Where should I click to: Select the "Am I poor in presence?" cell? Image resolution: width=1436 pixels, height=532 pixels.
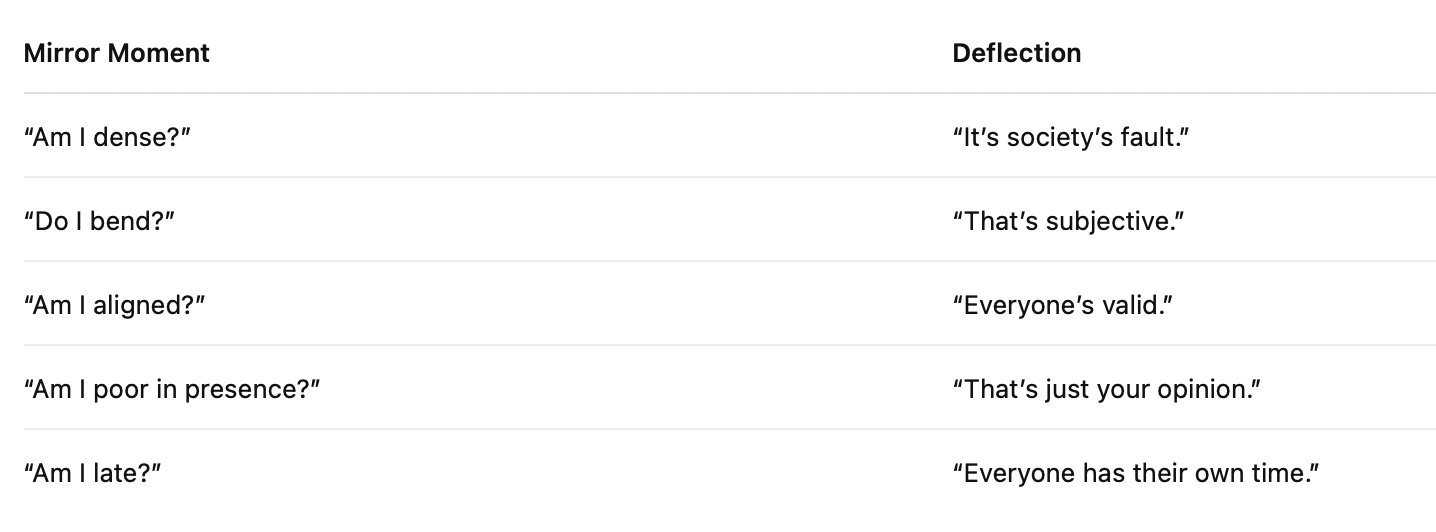coord(171,388)
